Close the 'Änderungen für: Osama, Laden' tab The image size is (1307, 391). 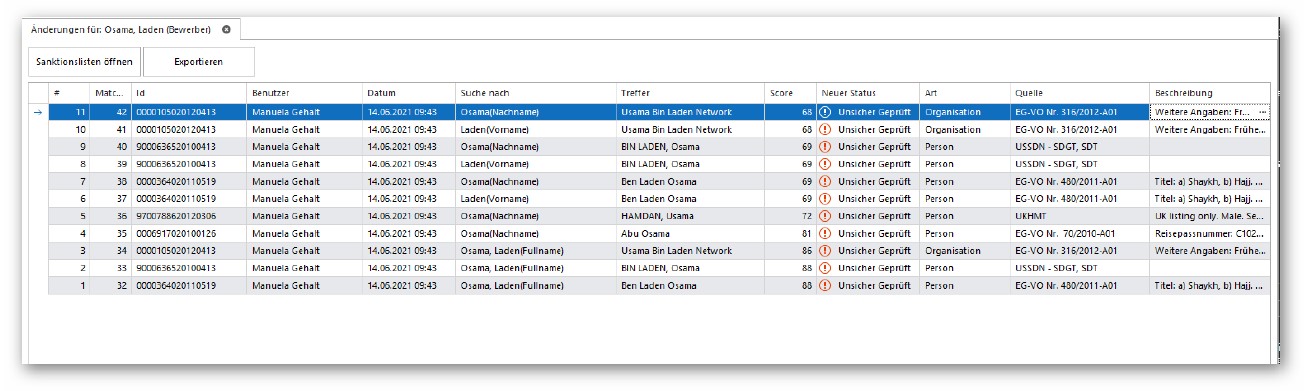coord(226,29)
